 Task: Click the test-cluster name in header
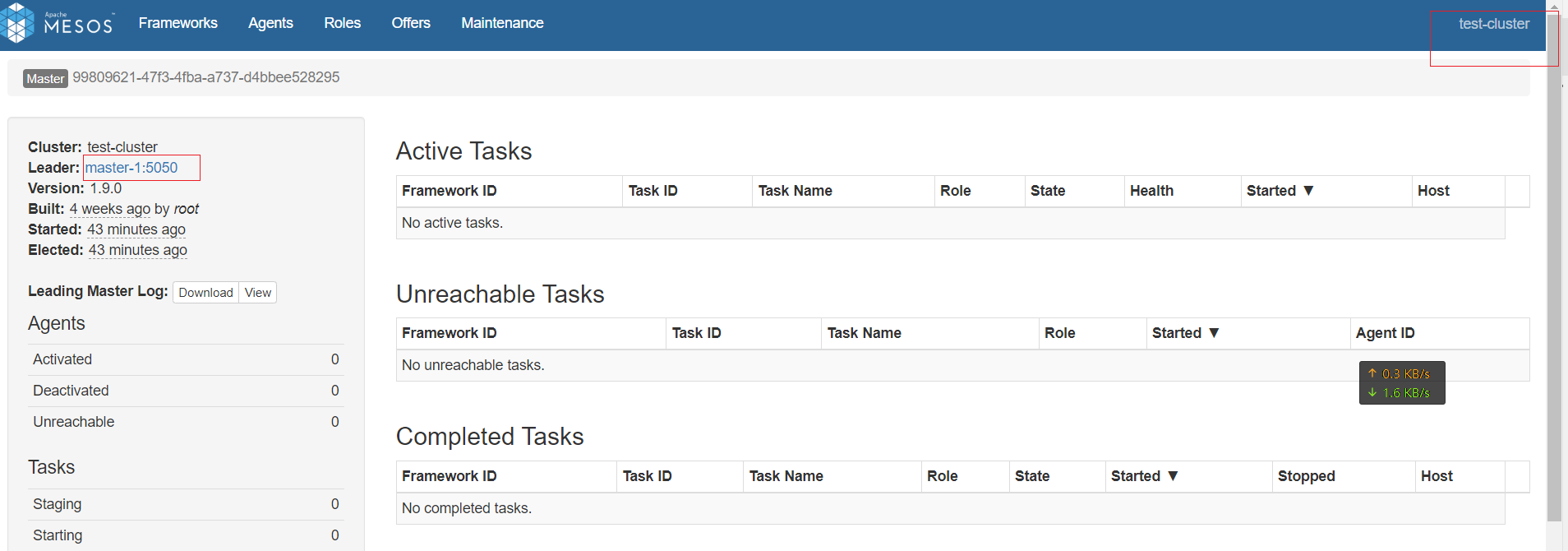1494,24
